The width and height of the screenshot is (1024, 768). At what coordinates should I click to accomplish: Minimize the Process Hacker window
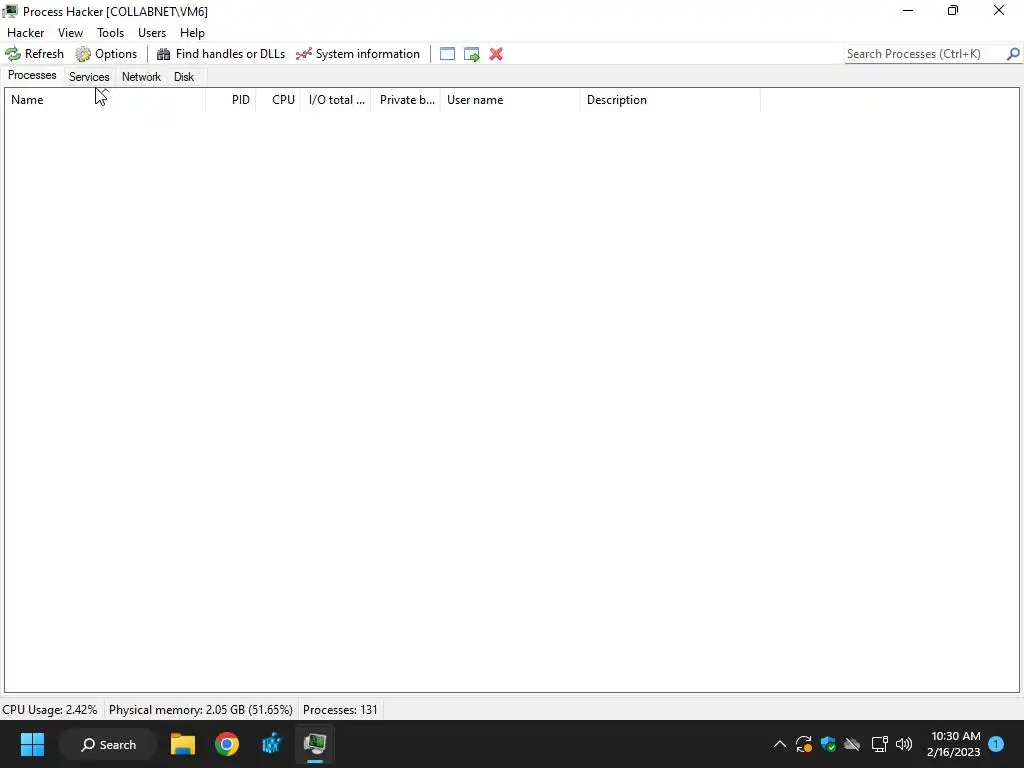tap(908, 10)
